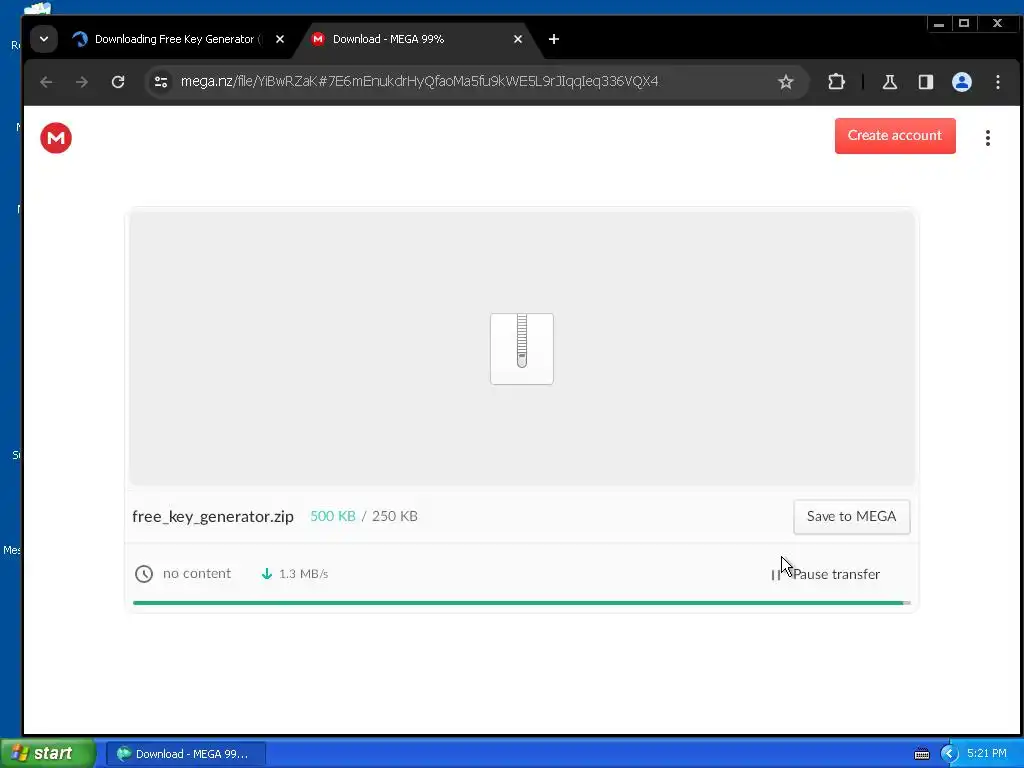This screenshot has width=1024, height=768.
Task: Pause the file transfer
Action: (x=825, y=574)
